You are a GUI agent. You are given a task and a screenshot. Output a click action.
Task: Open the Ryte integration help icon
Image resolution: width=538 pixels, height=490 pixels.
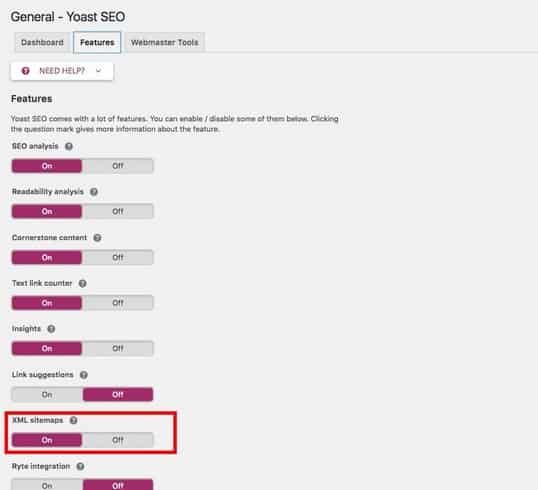pos(80,466)
